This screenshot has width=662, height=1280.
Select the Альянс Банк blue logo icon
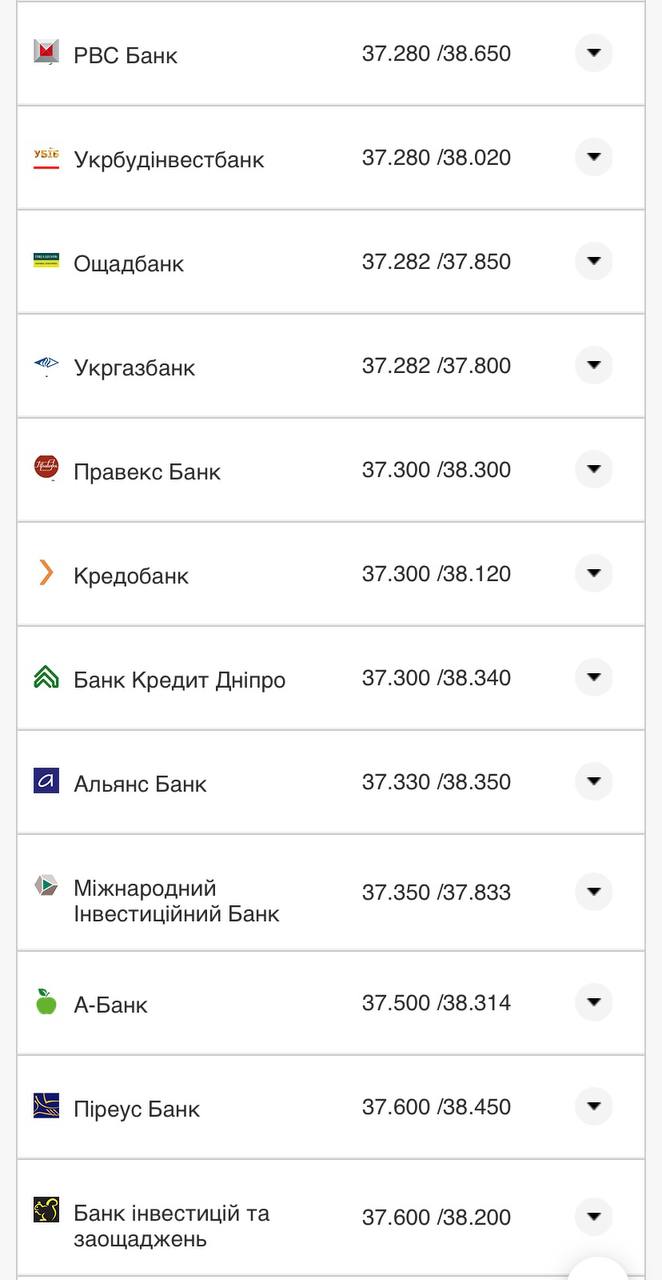pos(44,782)
